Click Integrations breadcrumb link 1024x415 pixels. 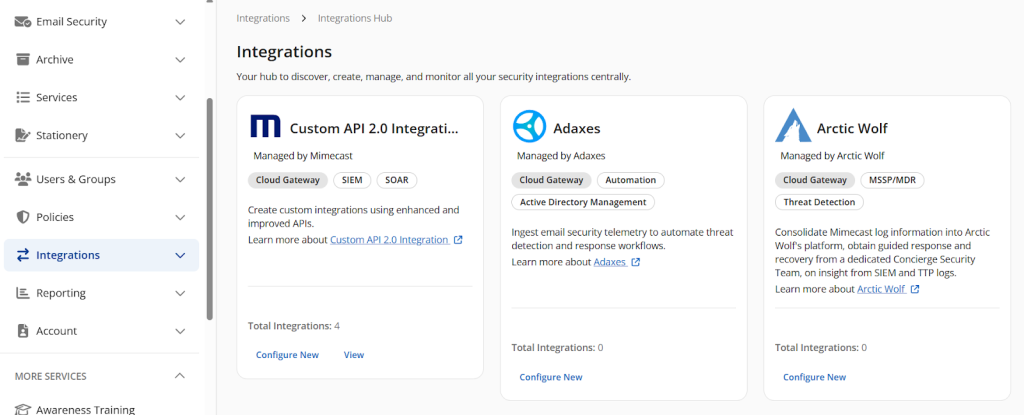(x=263, y=18)
